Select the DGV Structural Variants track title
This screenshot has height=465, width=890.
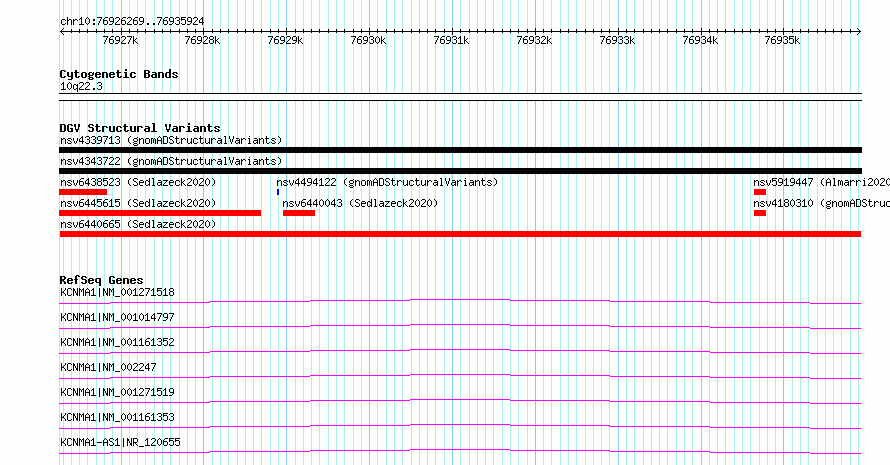[140, 128]
